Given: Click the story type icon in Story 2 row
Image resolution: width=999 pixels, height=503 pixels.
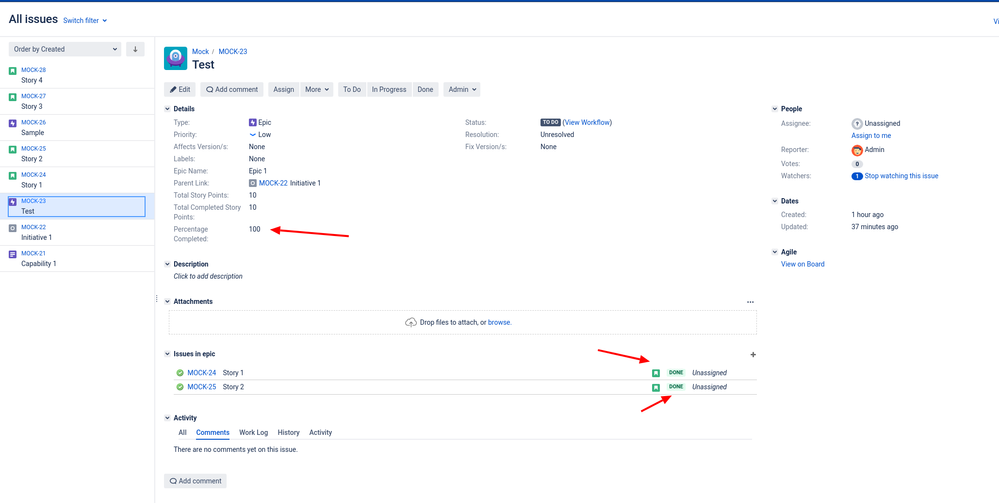Looking at the screenshot, I should [656, 388].
